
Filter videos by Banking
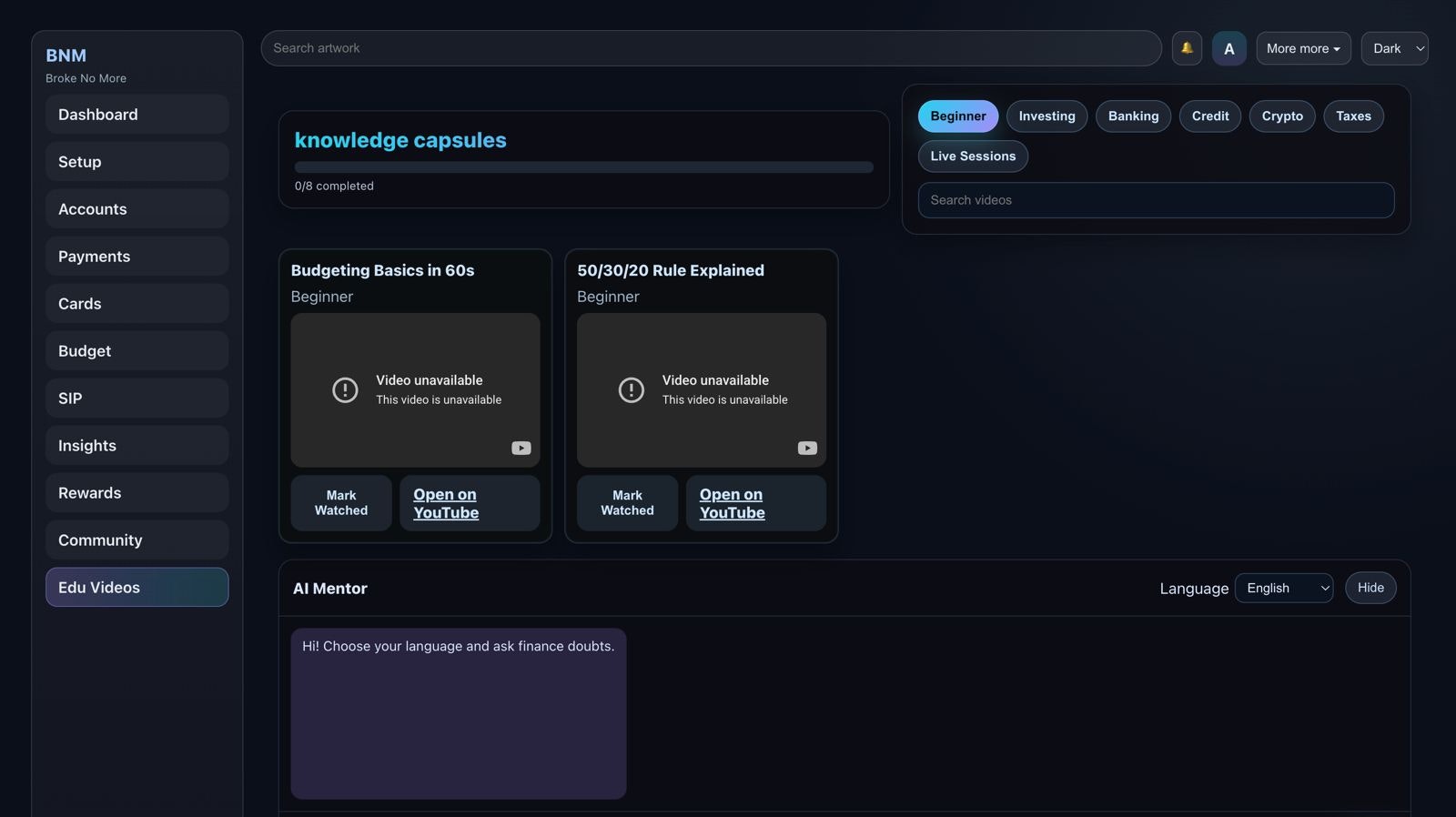pyautogui.click(x=1133, y=116)
